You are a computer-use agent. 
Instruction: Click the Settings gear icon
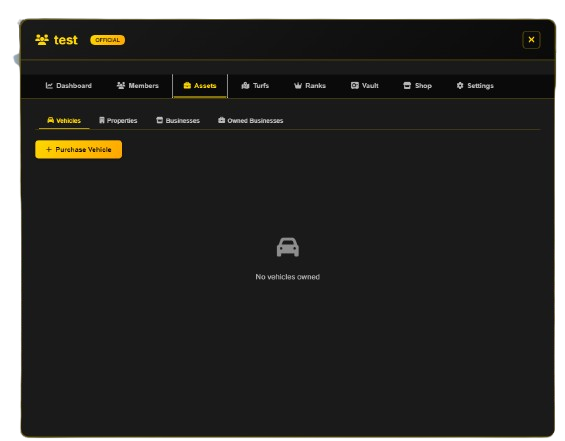point(460,85)
